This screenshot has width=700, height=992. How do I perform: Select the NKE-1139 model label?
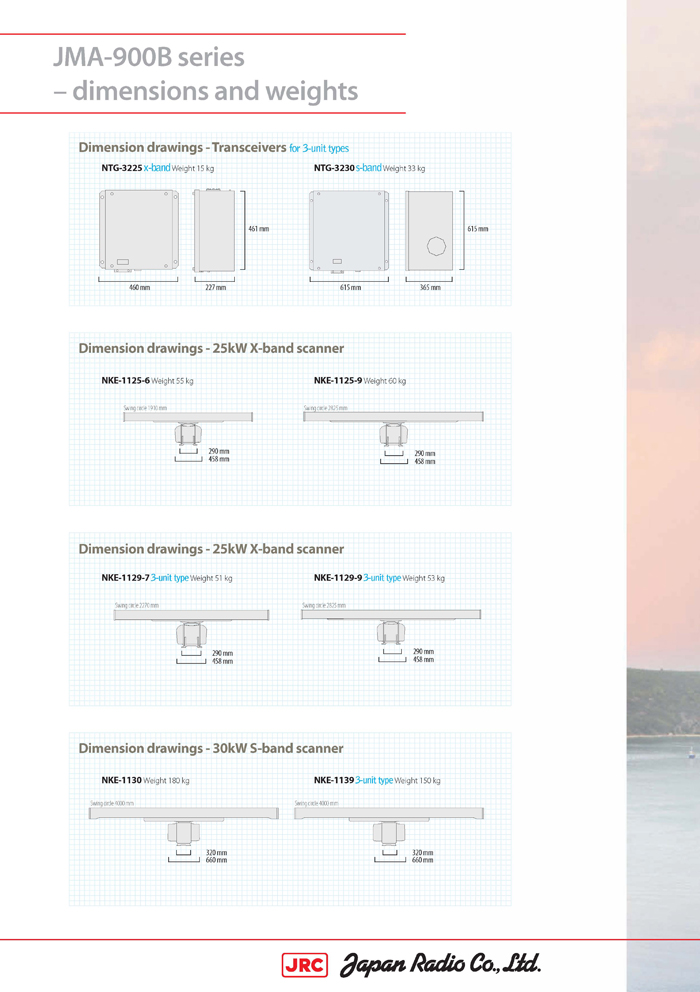[x=334, y=781]
